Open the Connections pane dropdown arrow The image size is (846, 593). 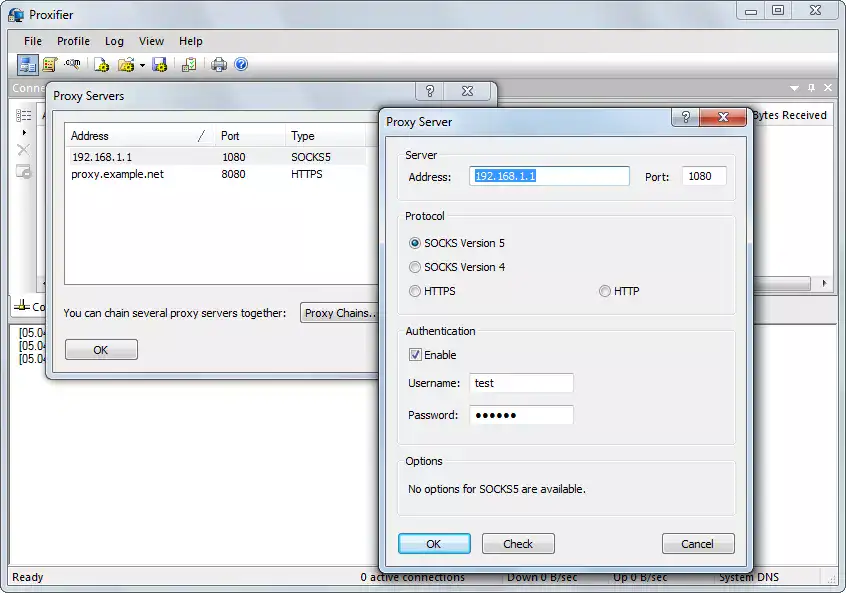coord(795,88)
